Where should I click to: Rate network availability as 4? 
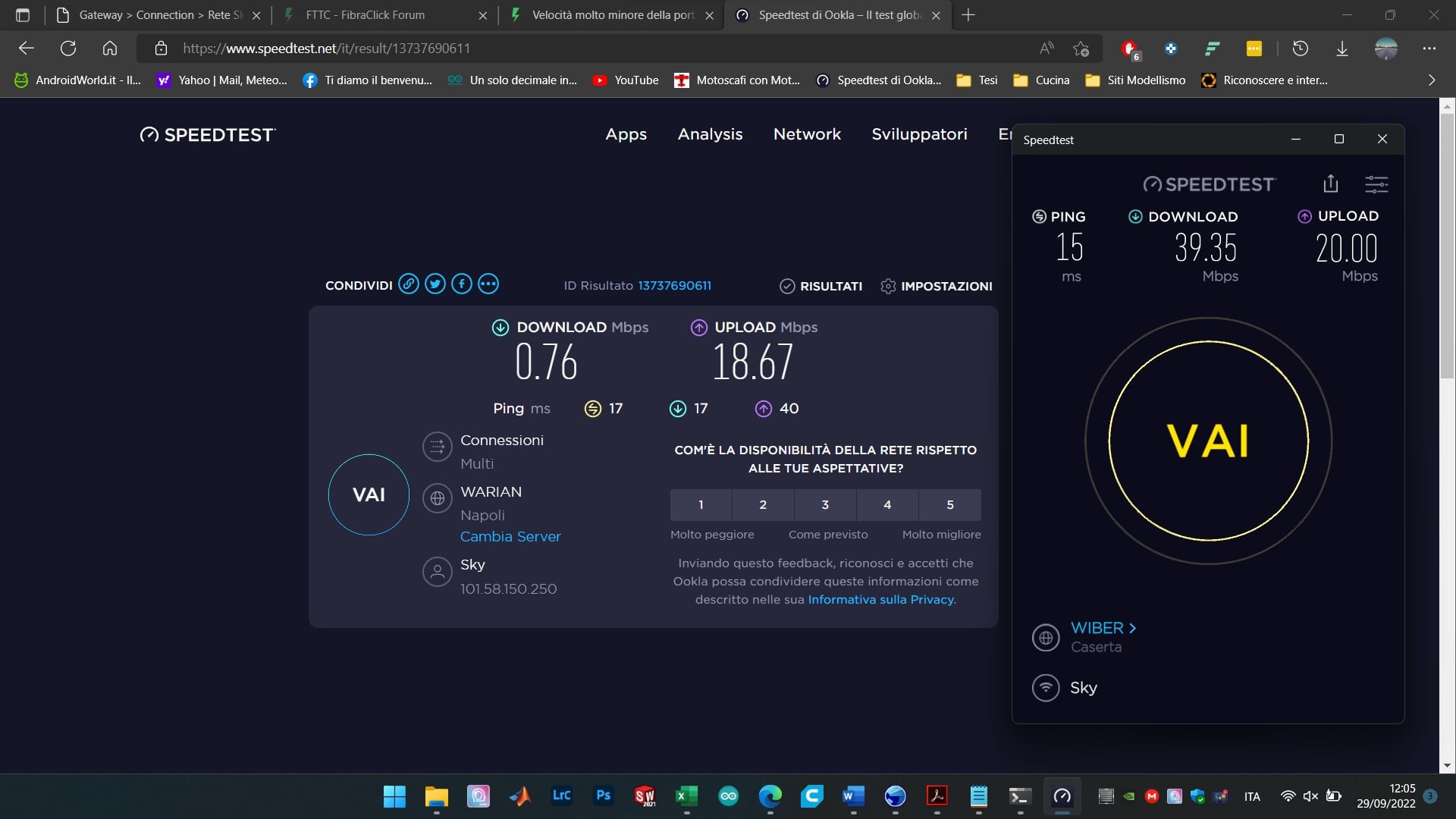[887, 505]
